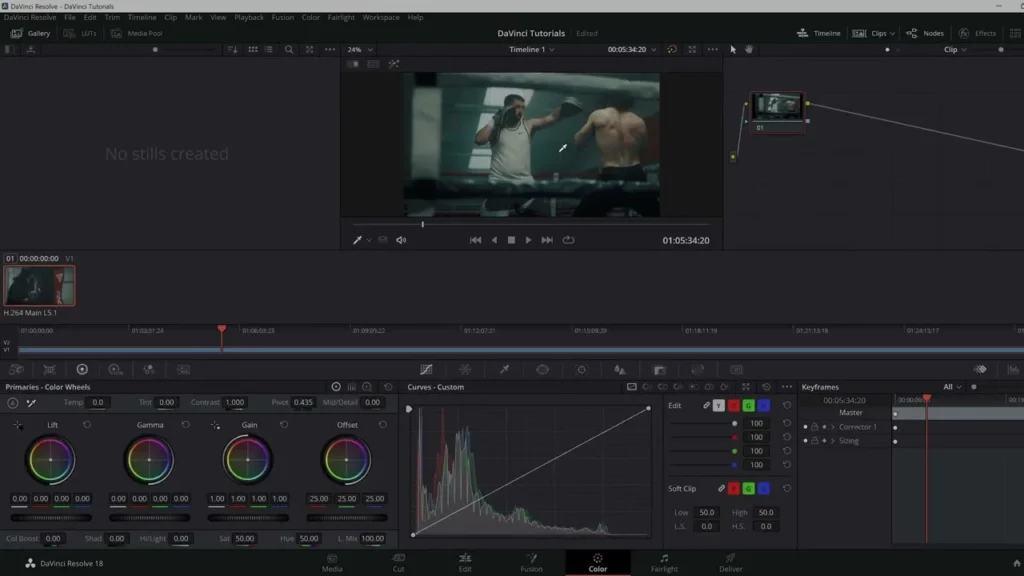1024x576 pixels.
Task: Toggle the green curve Edit channel
Action: pos(748,406)
